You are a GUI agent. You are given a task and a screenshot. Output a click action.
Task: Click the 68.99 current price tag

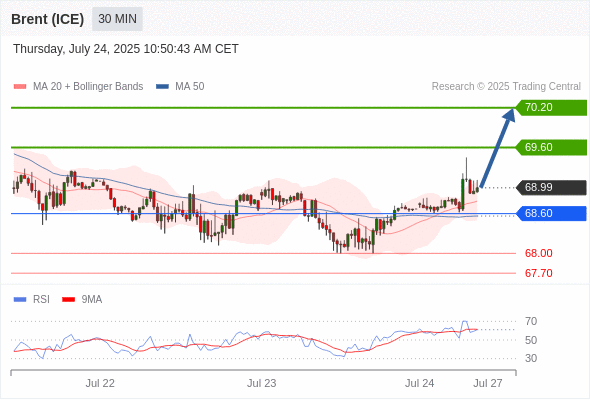click(551, 187)
